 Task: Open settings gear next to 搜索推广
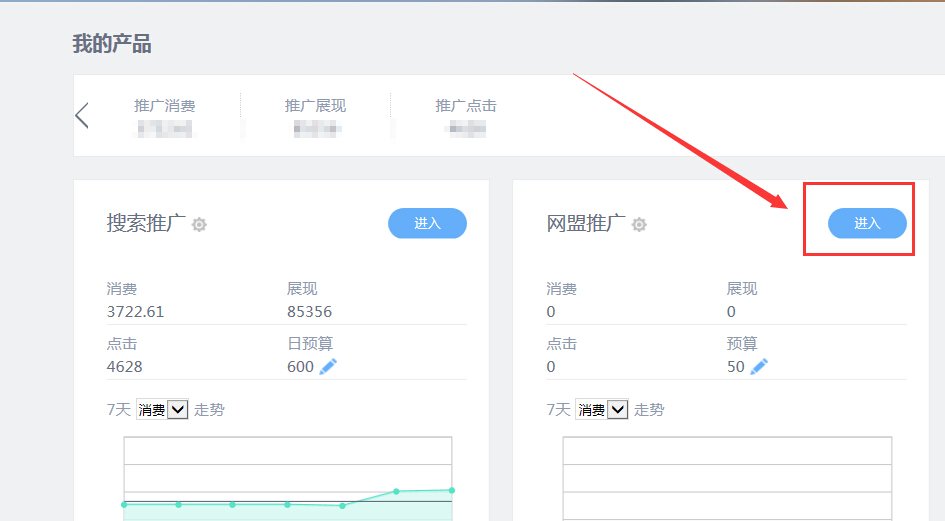(199, 225)
